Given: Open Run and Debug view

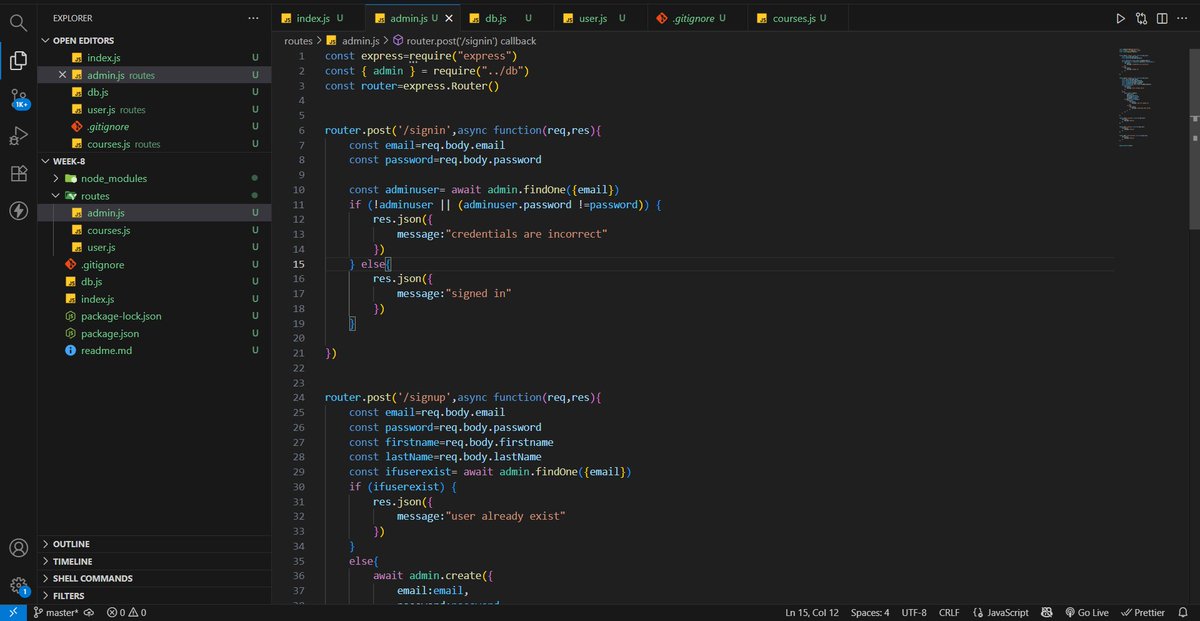Looking at the screenshot, I should pyautogui.click(x=18, y=135).
